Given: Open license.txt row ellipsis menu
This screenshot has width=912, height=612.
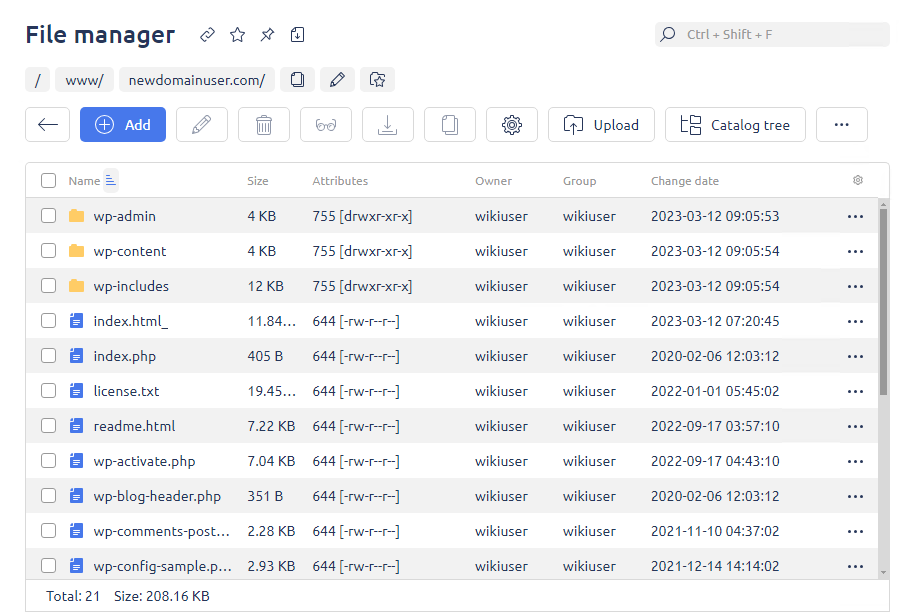Looking at the screenshot, I should point(855,392).
